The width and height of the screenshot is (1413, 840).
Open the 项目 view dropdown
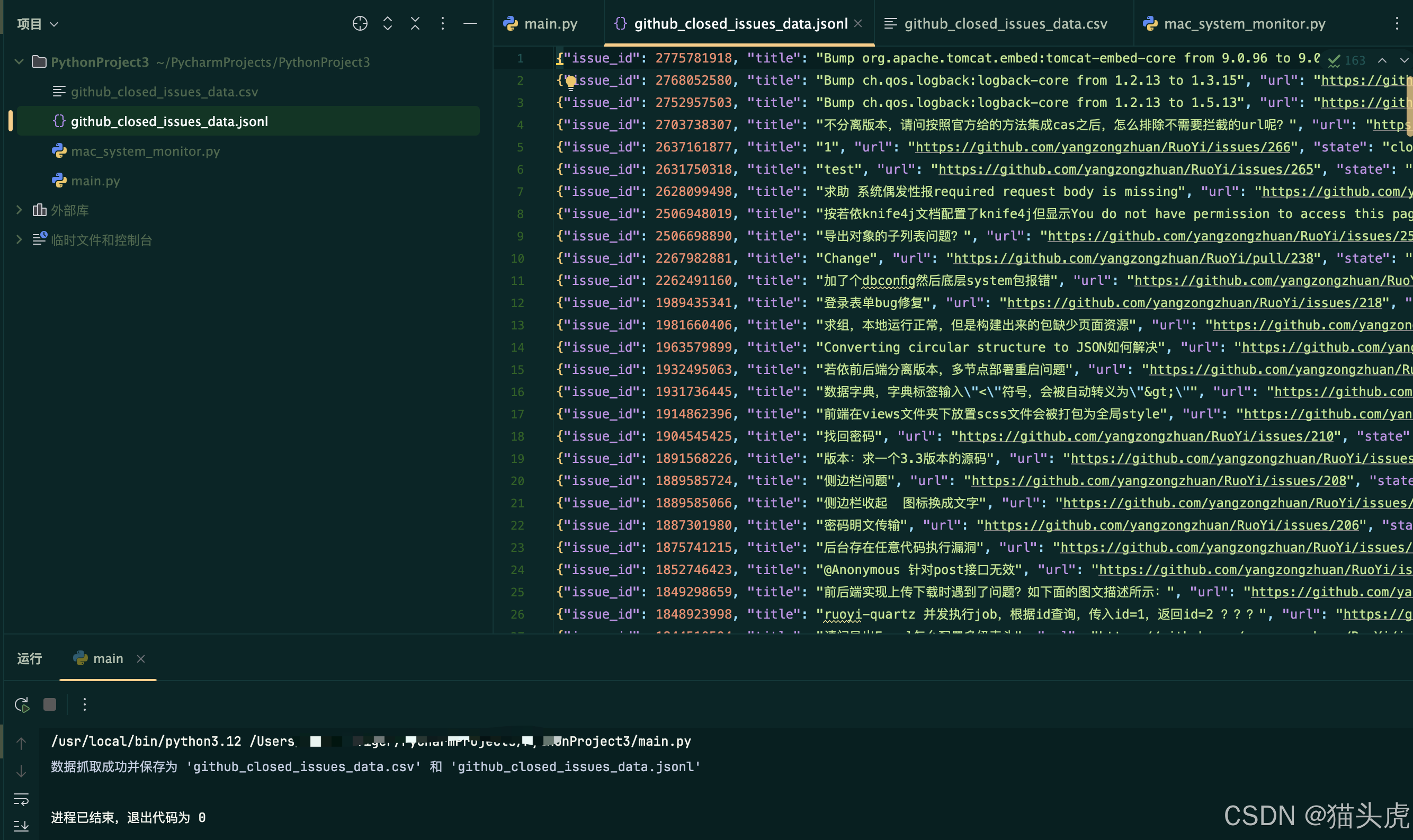point(38,24)
